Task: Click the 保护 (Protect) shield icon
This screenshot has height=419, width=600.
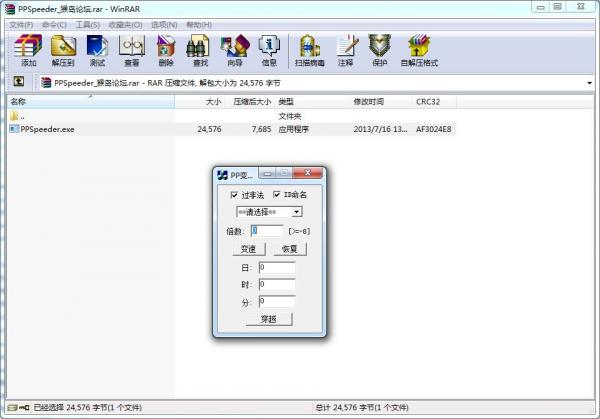Action: pyautogui.click(x=380, y=46)
